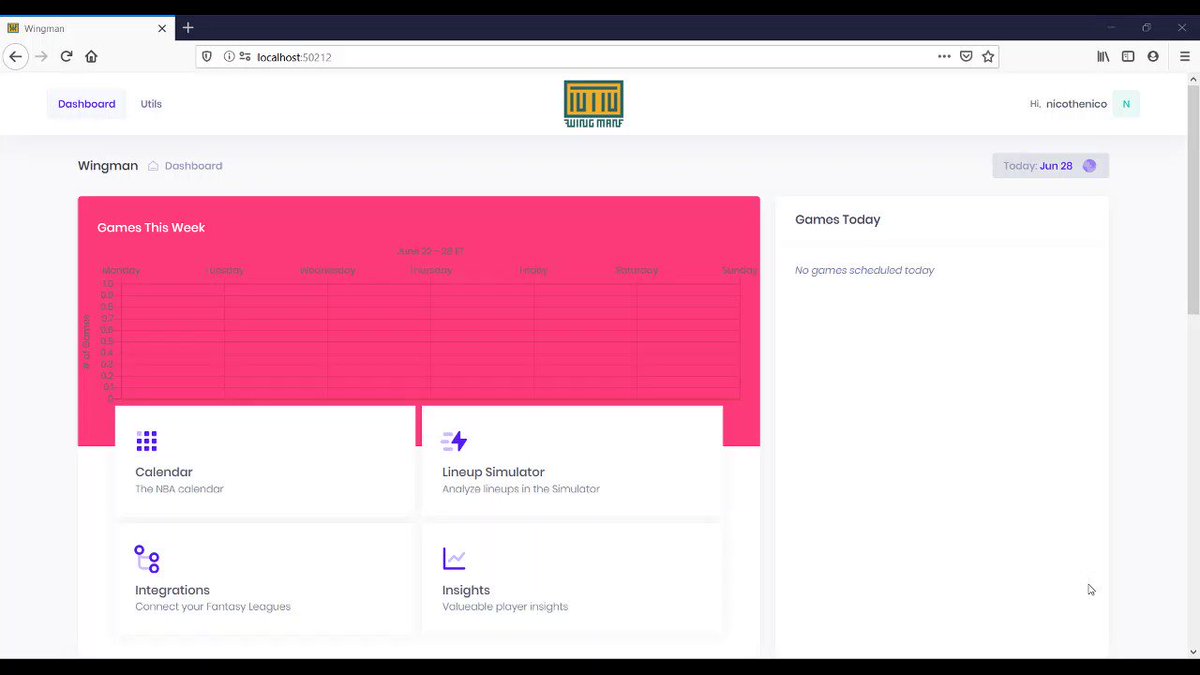This screenshot has height=675, width=1200.
Task: Follow the Dashboard breadcrumb link
Action: coord(193,166)
